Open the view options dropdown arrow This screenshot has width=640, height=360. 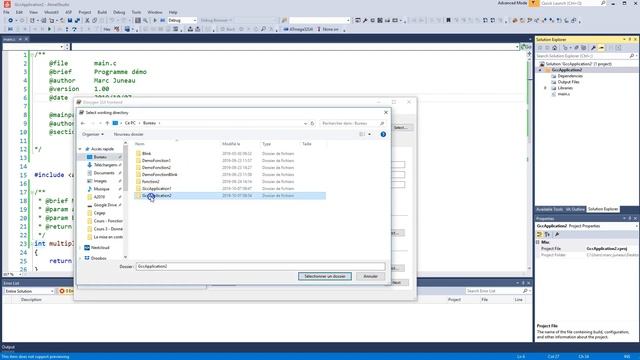click(x=370, y=134)
